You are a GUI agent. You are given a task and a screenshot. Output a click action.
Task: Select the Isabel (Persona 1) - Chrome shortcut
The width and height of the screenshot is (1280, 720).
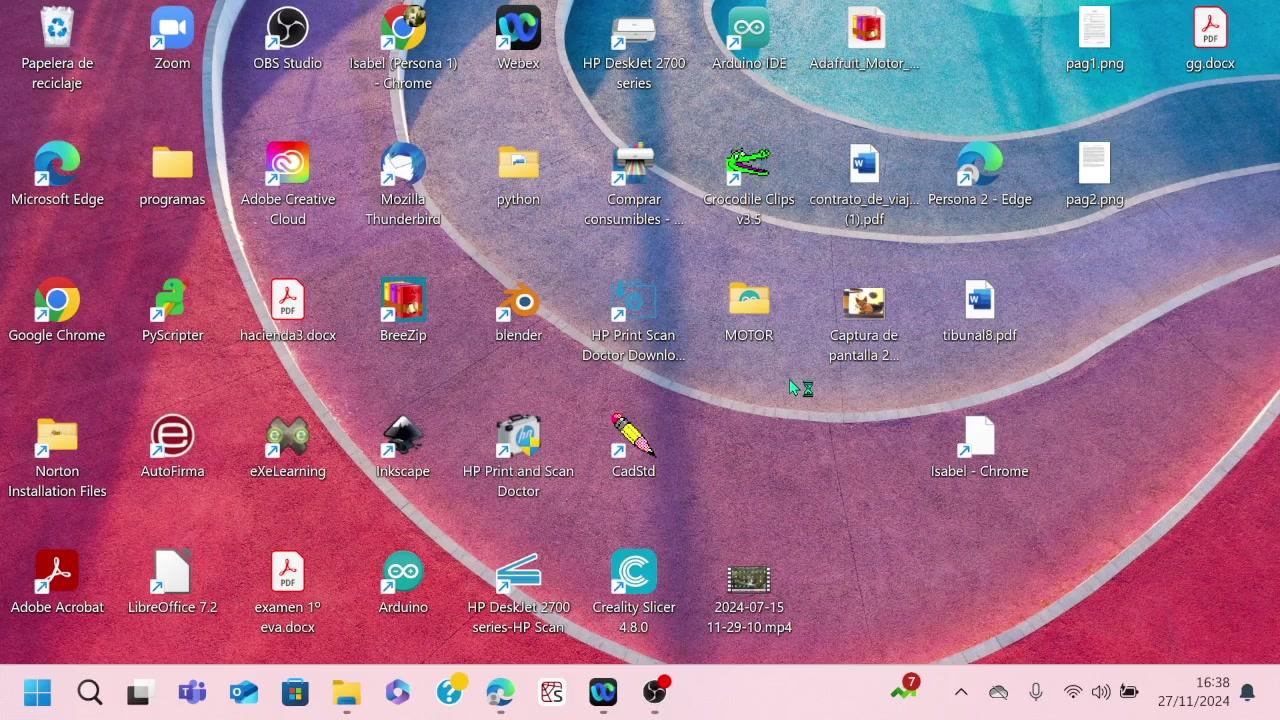click(403, 49)
